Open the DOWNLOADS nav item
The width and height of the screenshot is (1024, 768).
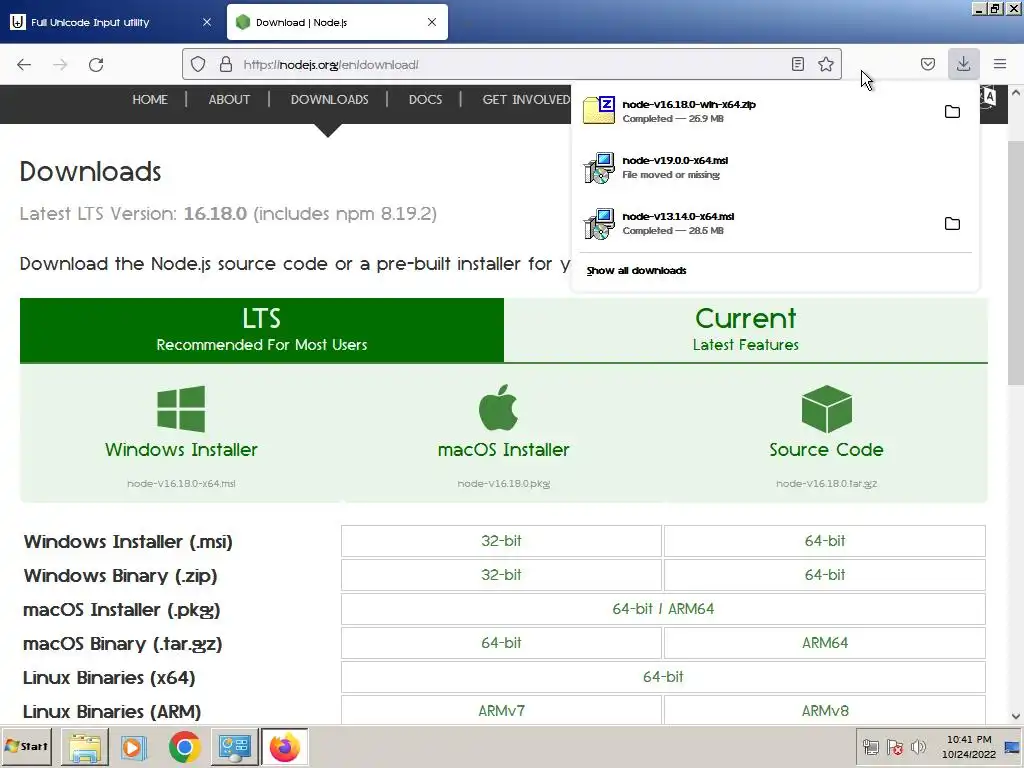(x=330, y=99)
